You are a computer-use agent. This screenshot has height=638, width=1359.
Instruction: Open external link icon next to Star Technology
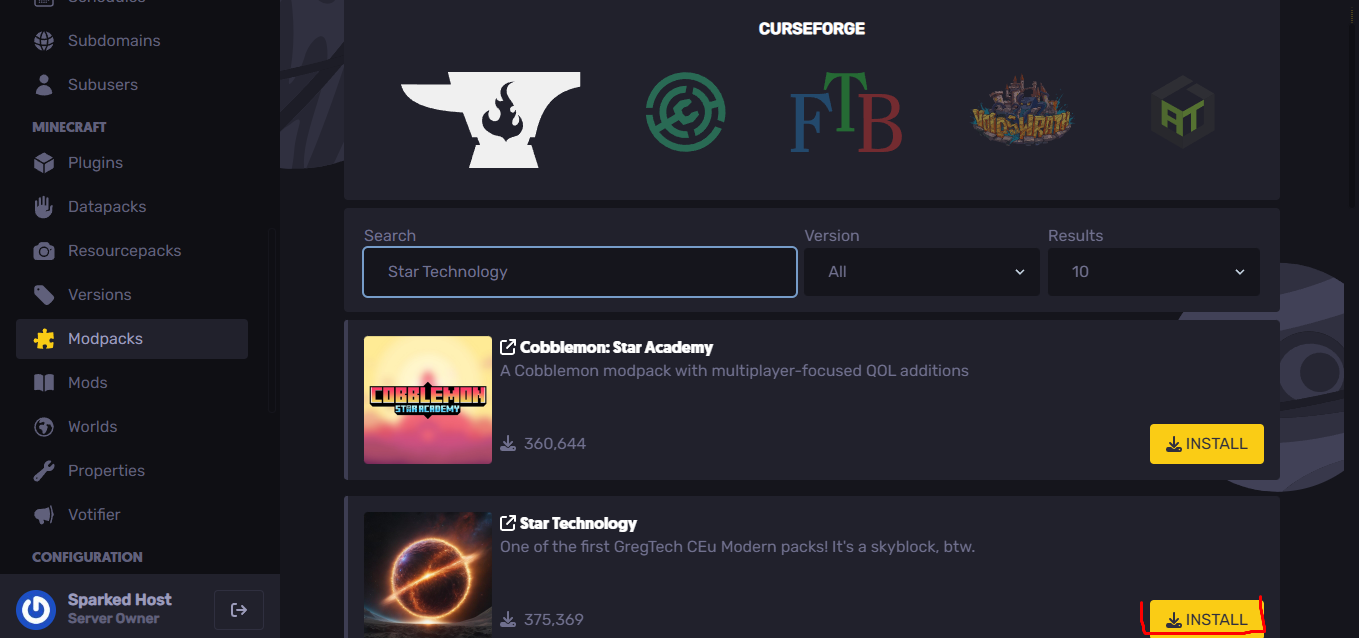tap(508, 523)
